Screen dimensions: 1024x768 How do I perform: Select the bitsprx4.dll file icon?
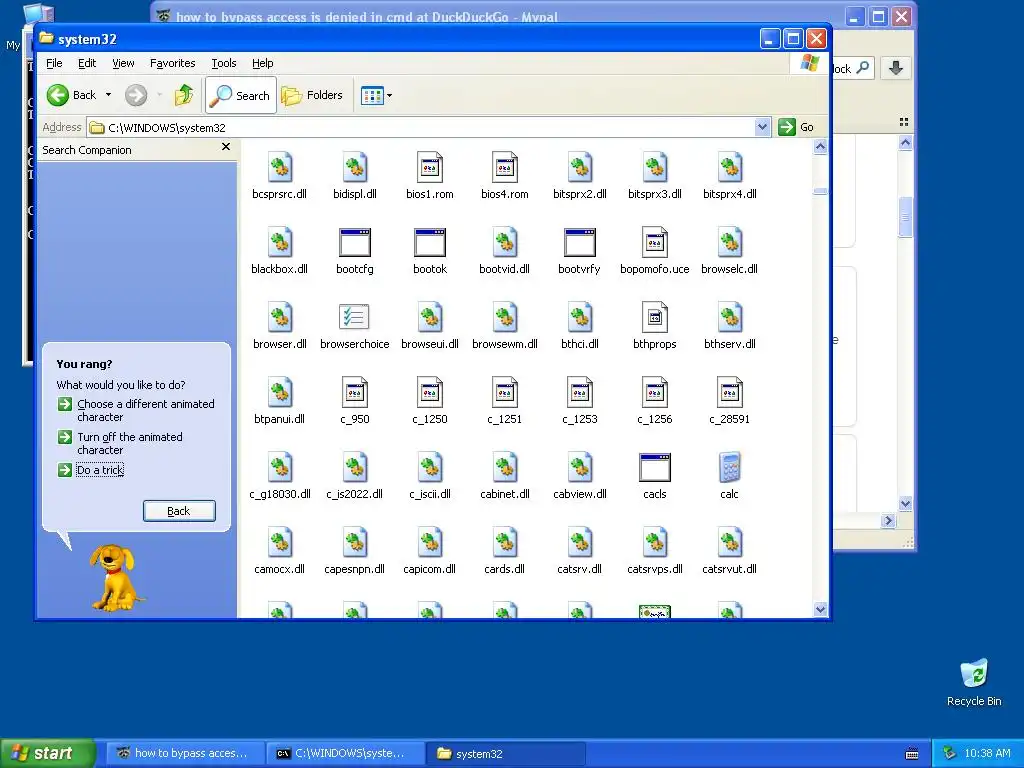point(729,167)
